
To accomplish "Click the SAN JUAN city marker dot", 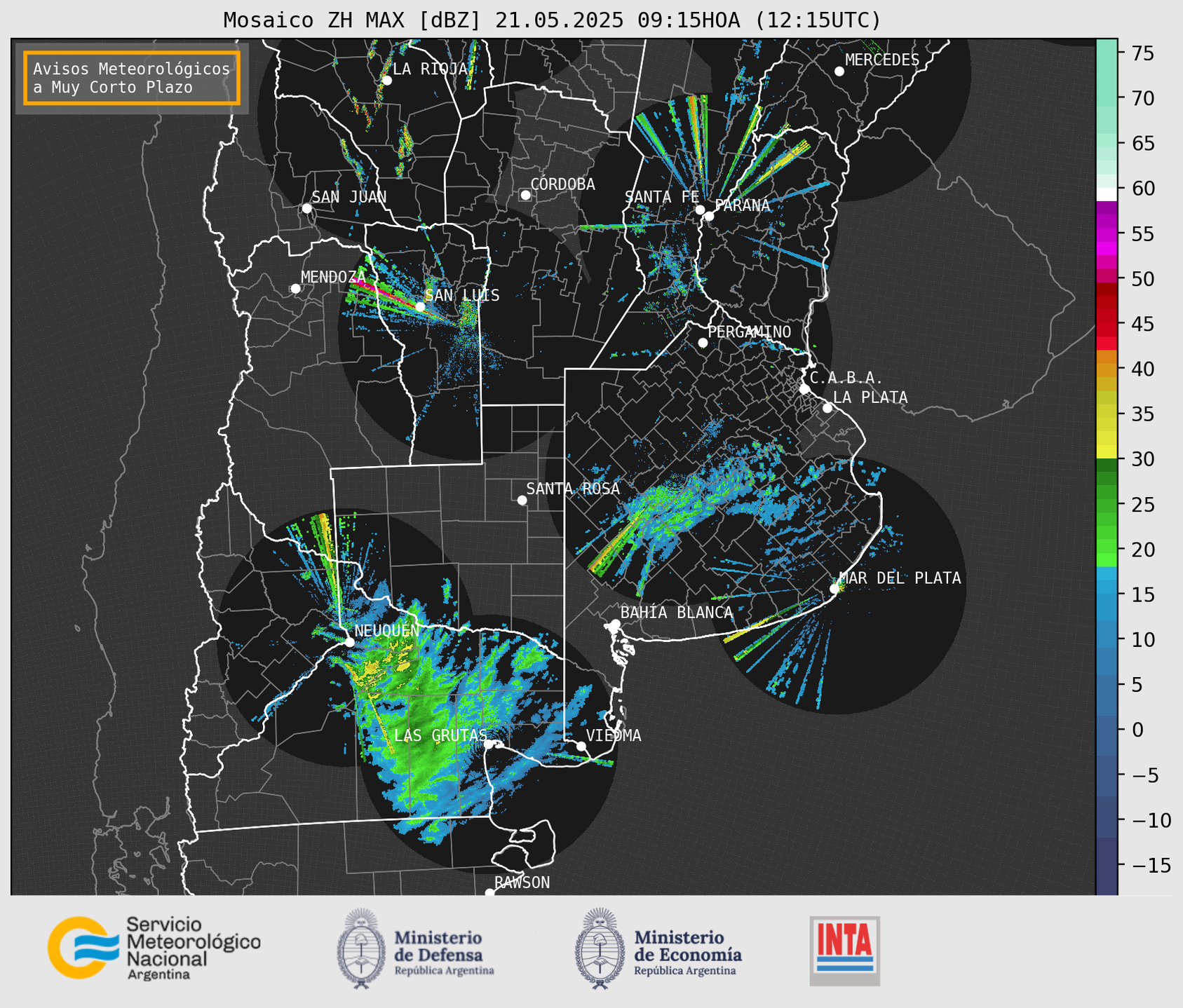I will 306,208.
